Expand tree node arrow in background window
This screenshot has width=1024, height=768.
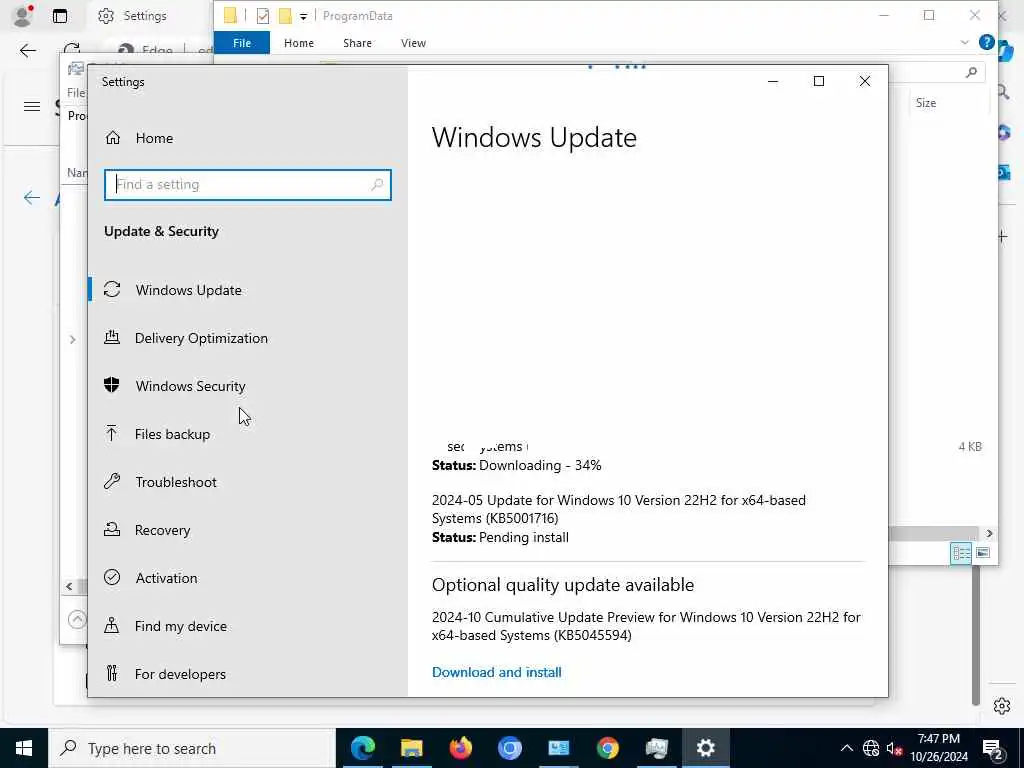[72, 340]
